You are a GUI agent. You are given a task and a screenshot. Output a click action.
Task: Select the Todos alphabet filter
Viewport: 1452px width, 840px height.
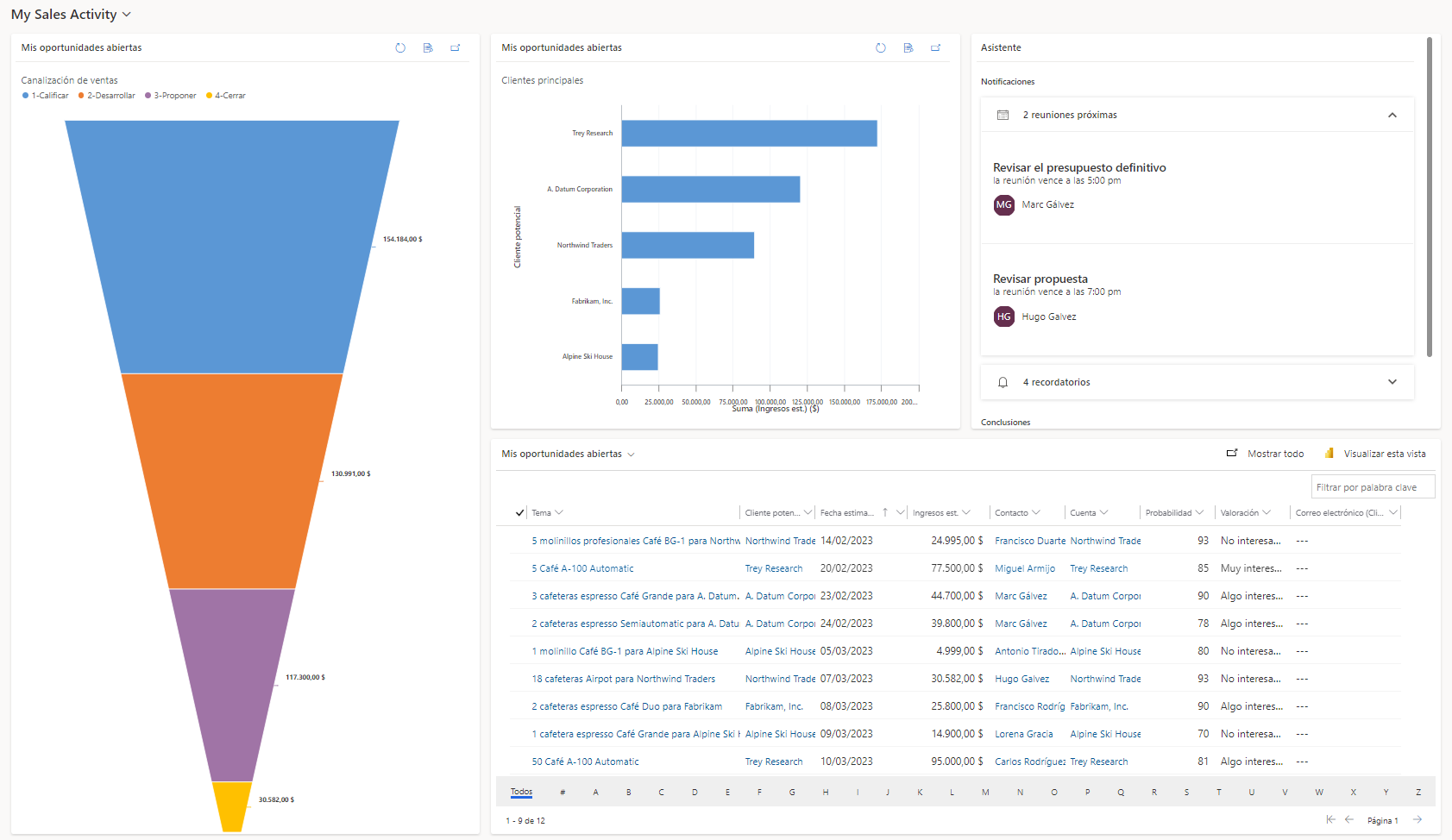(521, 792)
